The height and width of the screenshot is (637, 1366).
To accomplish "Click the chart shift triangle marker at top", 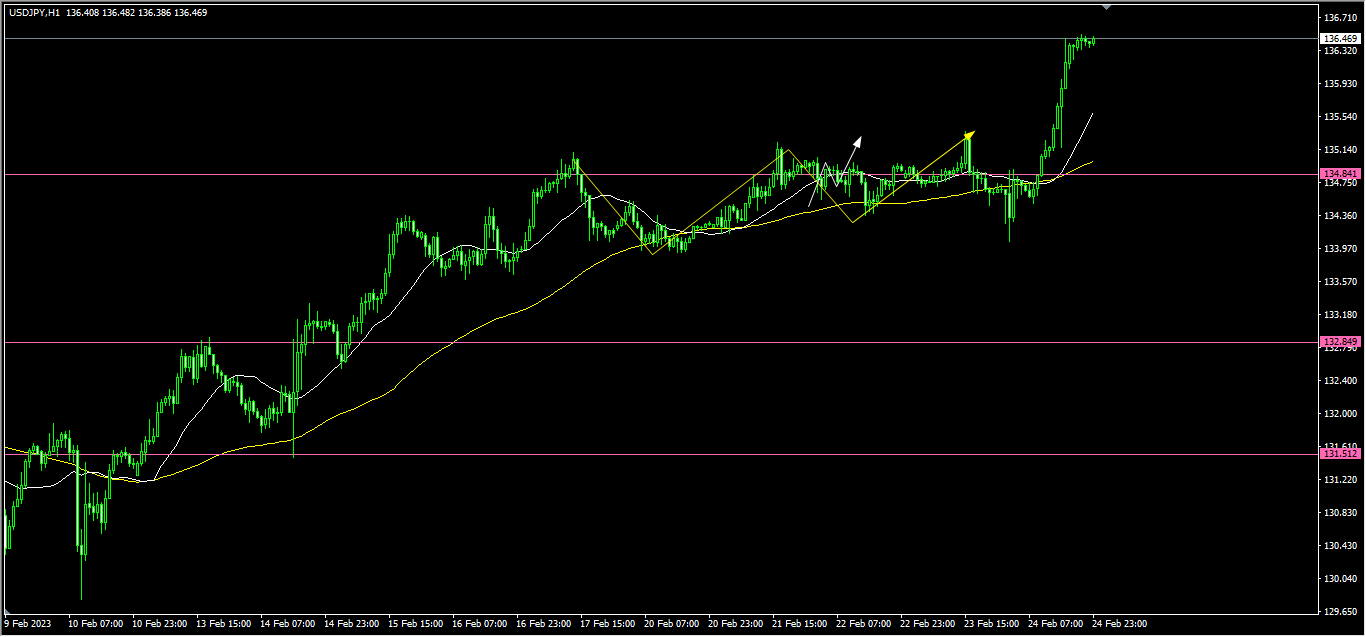I will click(1106, 7).
